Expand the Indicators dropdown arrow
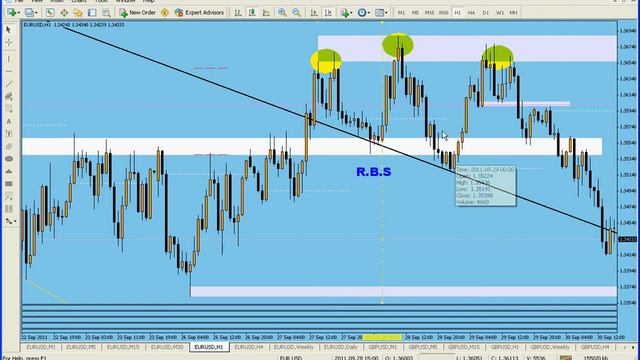640x360 pixels. point(352,13)
